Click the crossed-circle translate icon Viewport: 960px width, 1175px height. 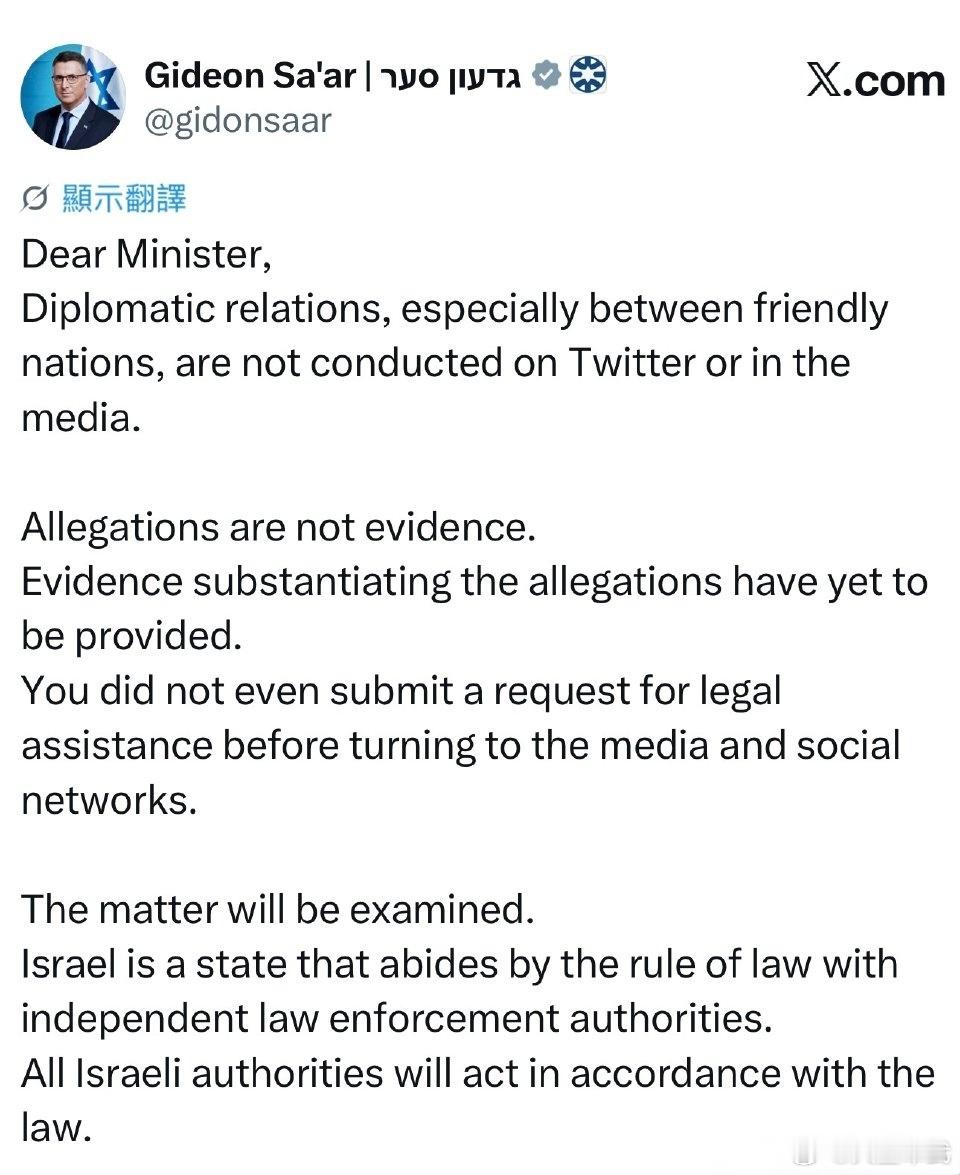(x=34, y=200)
